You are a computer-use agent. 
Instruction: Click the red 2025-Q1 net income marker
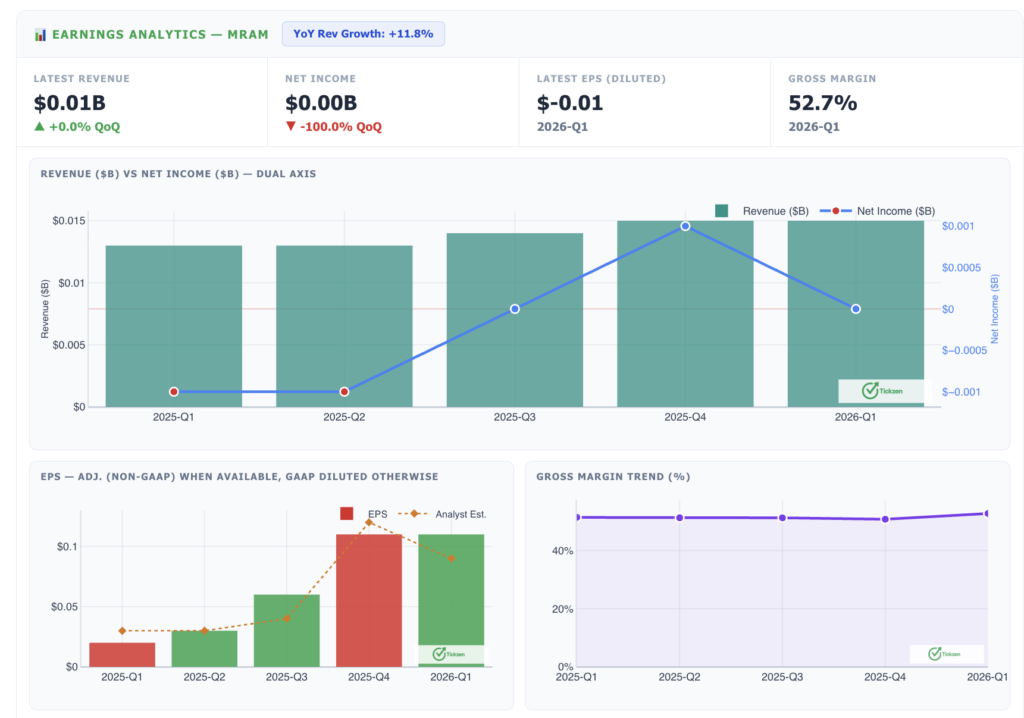coord(174,392)
